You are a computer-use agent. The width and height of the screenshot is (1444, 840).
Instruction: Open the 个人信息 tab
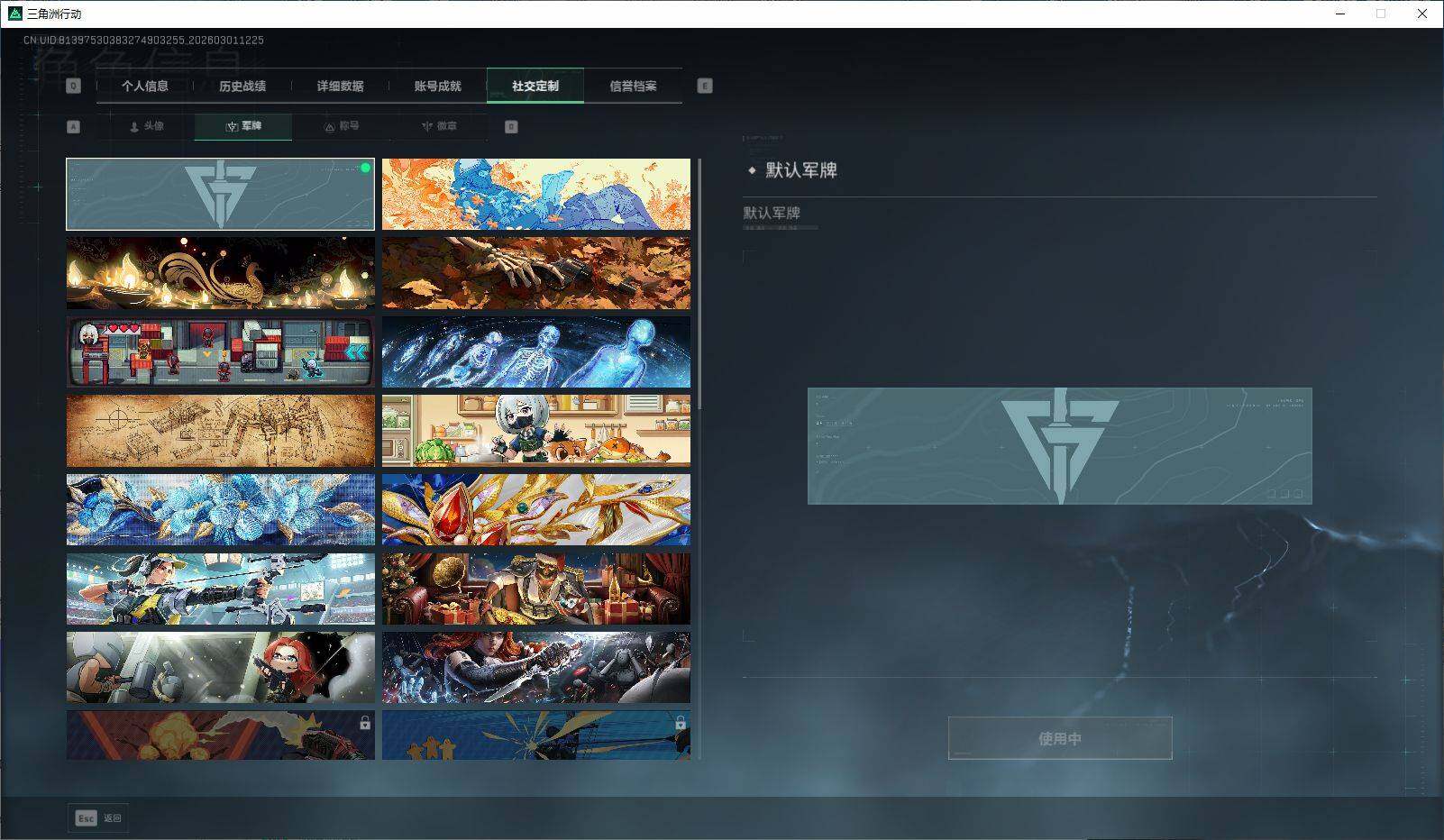tap(145, 87)
